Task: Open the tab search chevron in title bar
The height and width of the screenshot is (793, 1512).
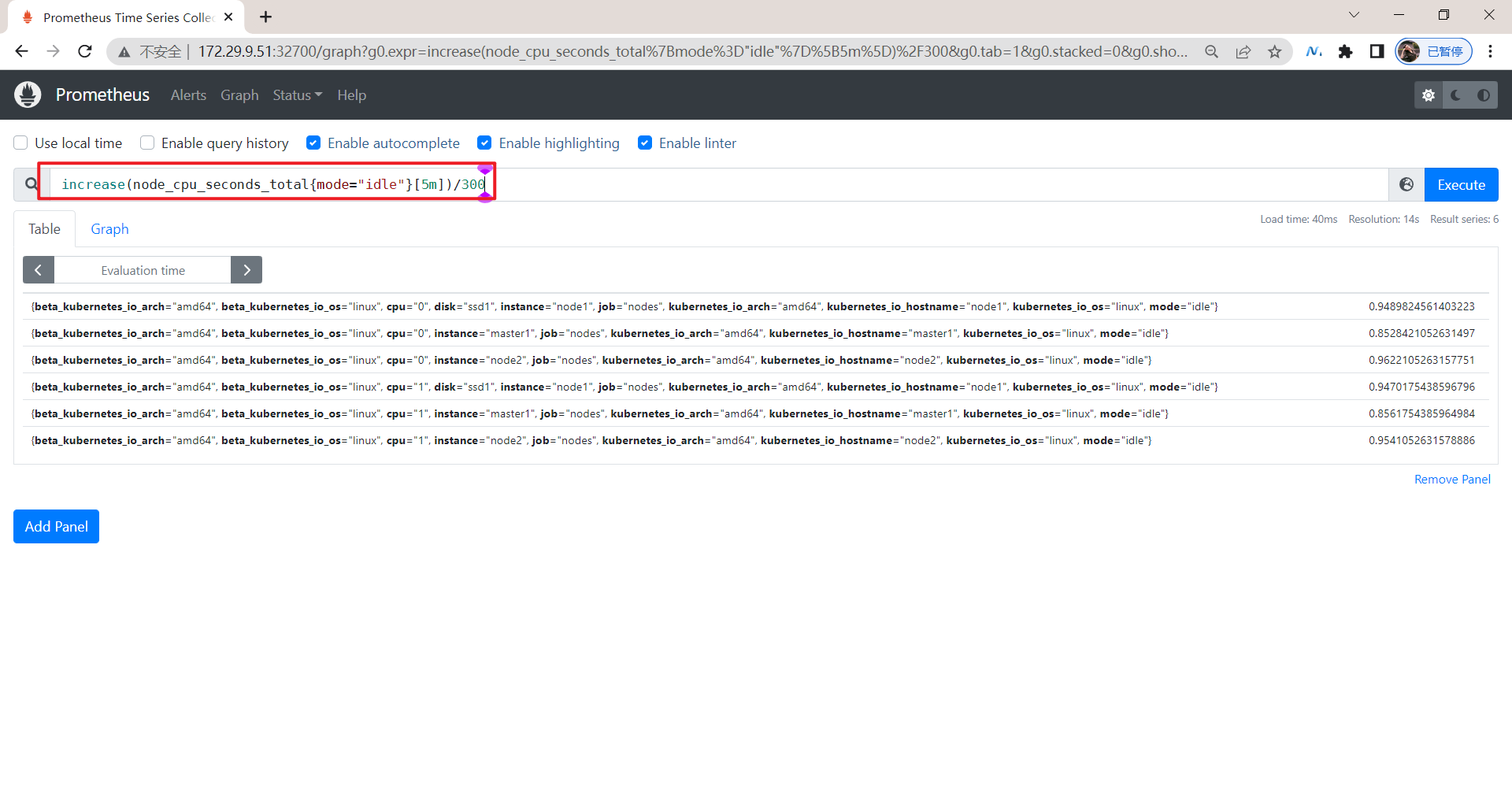Action: (x=1354, y=15)
